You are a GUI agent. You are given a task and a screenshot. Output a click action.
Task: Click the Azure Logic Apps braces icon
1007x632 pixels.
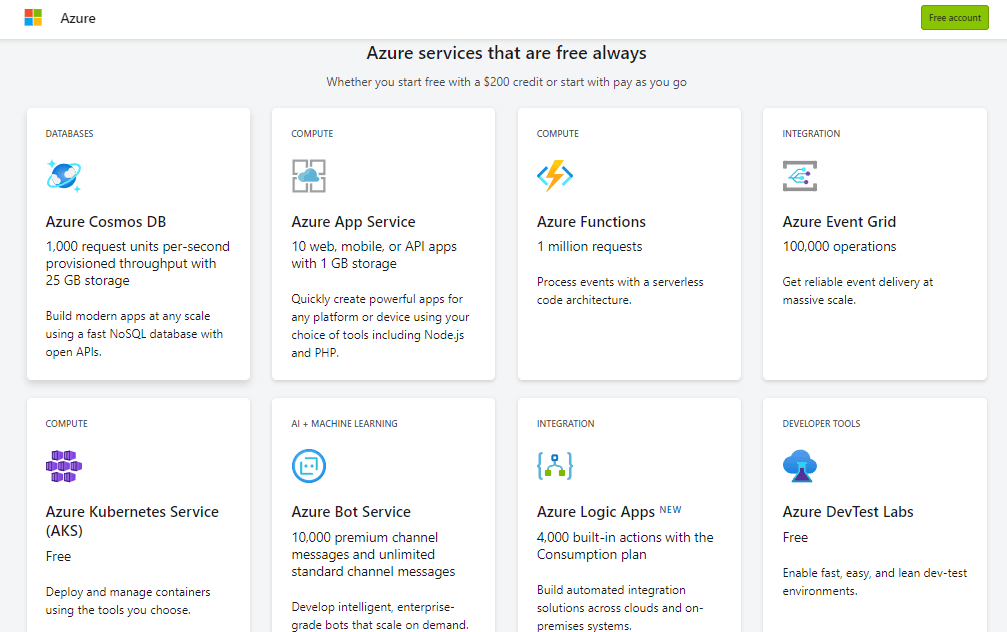point(555,466)
